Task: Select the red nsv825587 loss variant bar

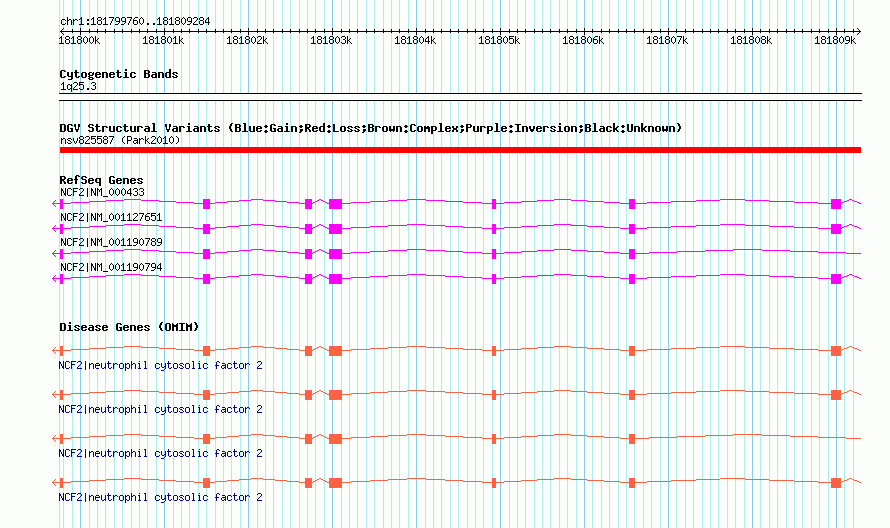Action: point(460,150)
